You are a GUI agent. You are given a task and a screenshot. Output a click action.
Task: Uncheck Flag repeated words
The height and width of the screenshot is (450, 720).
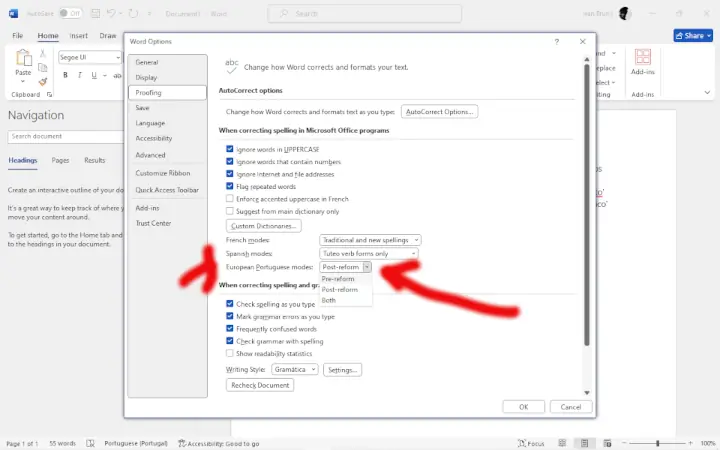[230, 186]
